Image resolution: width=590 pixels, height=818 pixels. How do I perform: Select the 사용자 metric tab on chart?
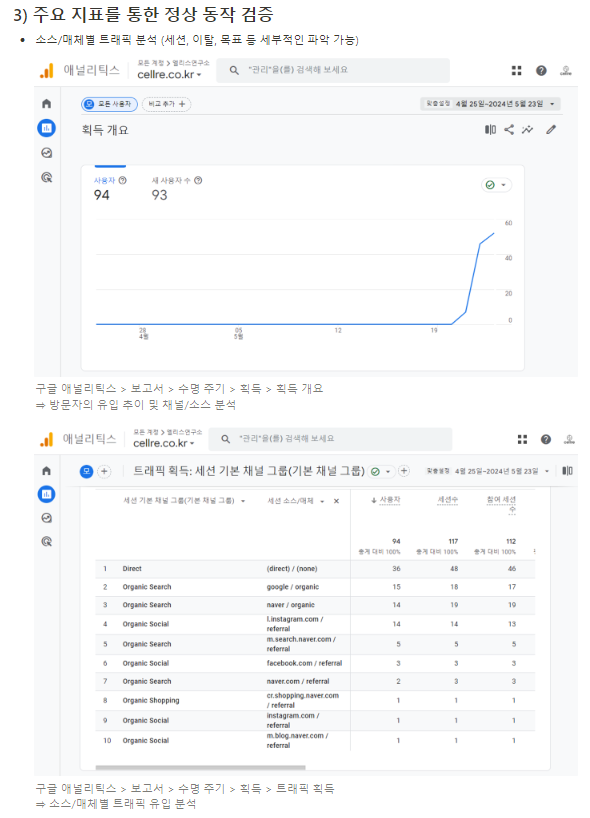click(110, 189)
